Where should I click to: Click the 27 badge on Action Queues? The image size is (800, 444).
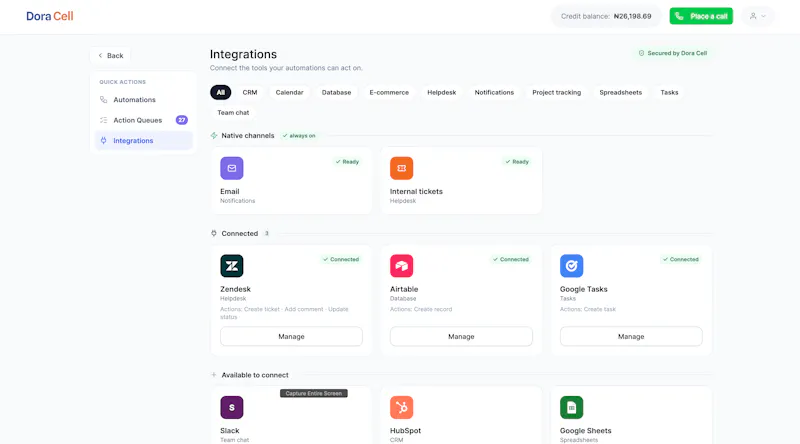click(x=182, y=120)
